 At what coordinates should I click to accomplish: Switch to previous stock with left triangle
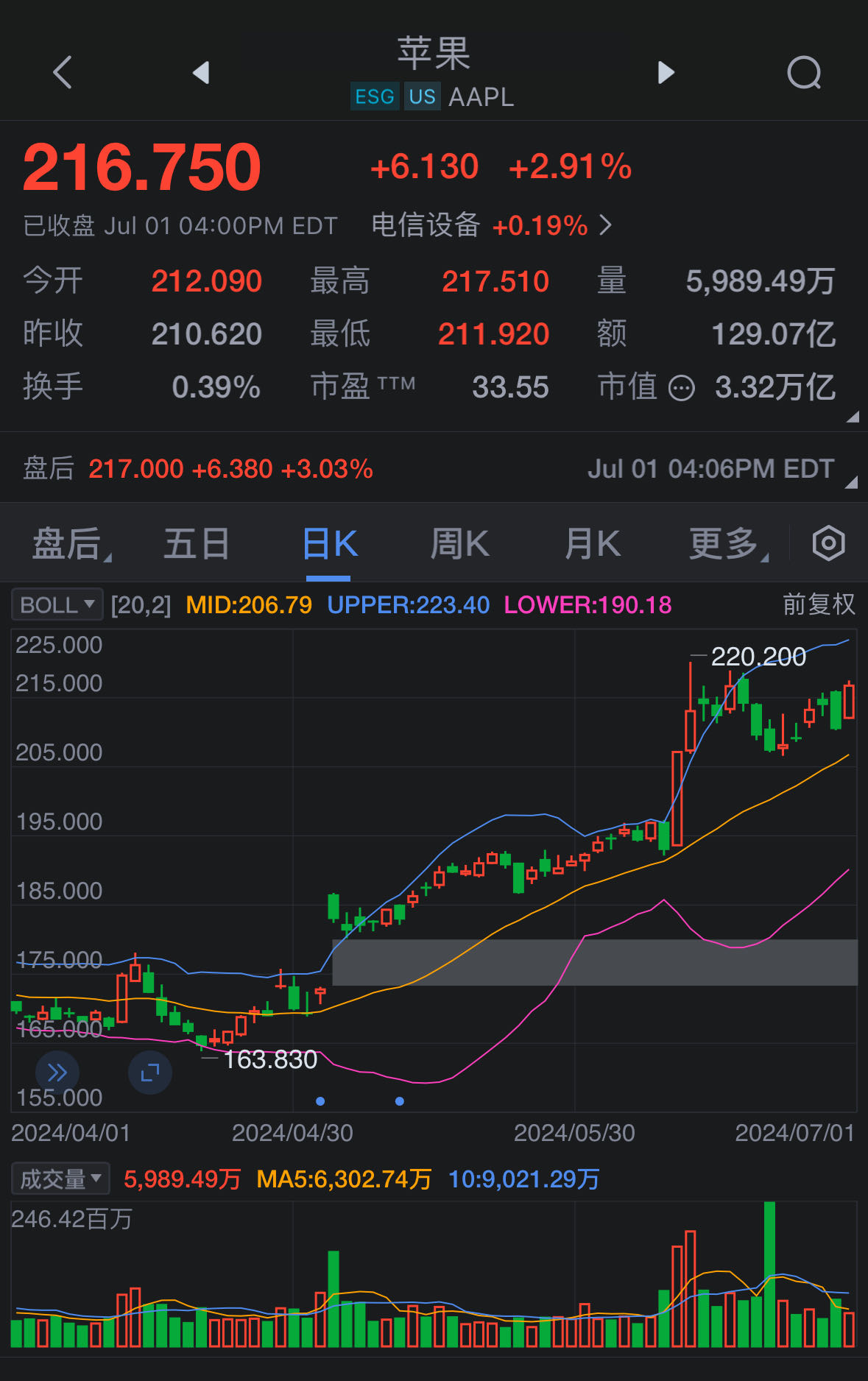(x=201, y=72)
